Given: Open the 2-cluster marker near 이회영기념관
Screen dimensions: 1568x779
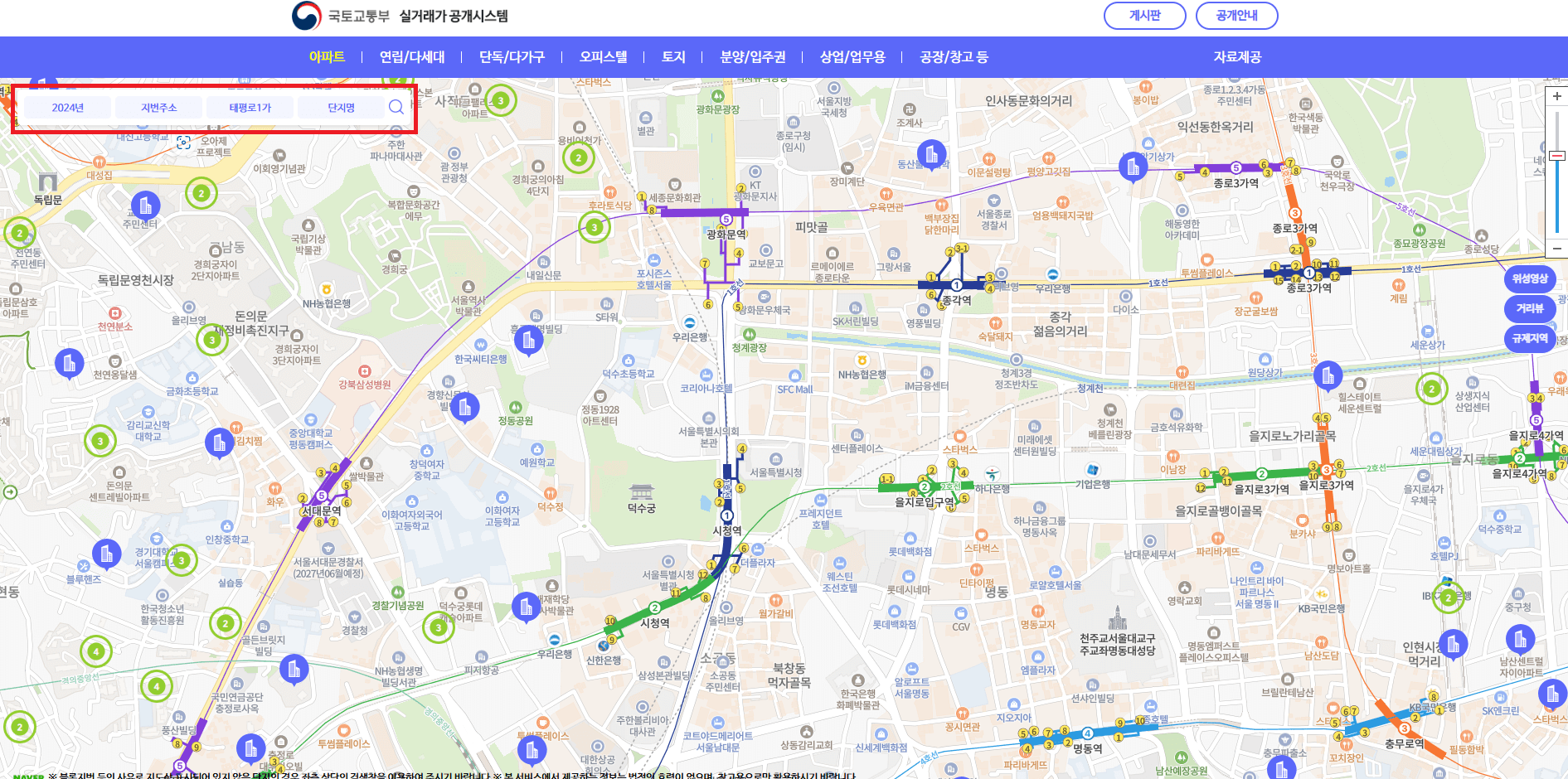Looking at the screenshot, I should pyautogui.click(x=201, y=193).
